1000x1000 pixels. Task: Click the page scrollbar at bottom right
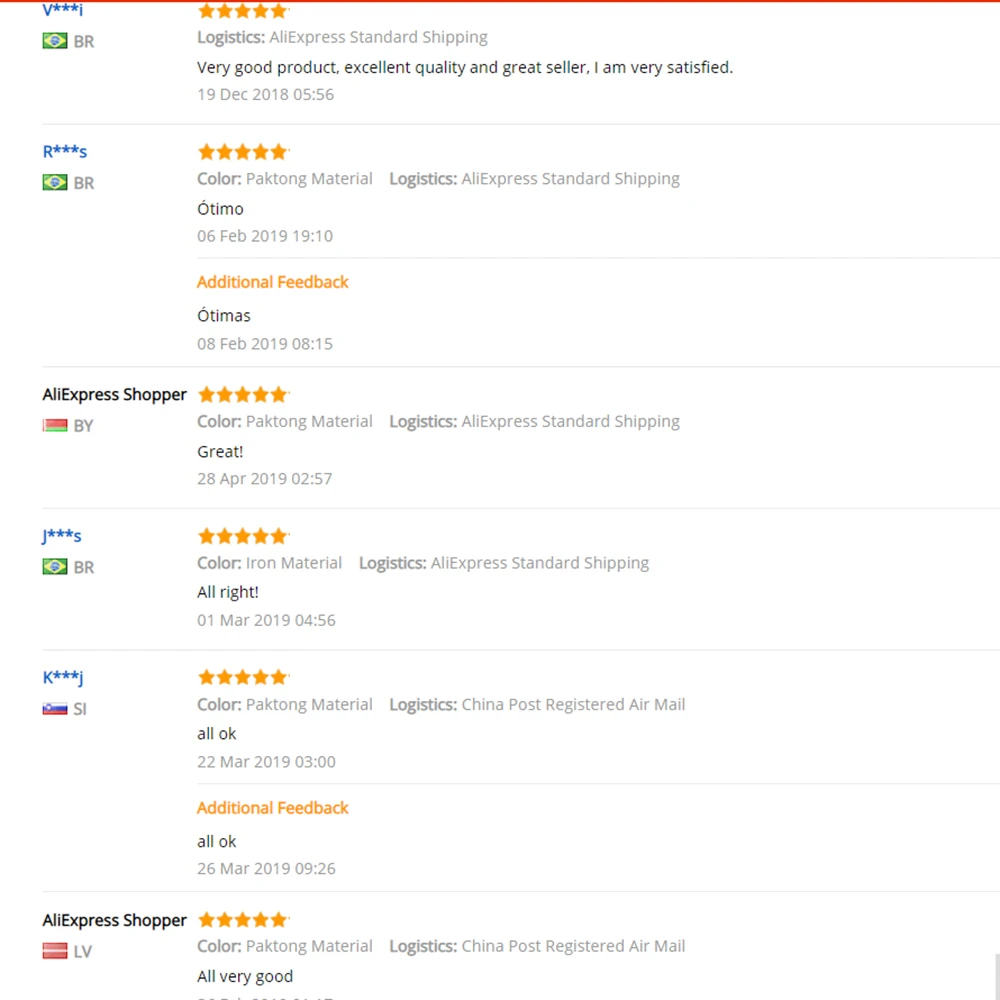996,975
